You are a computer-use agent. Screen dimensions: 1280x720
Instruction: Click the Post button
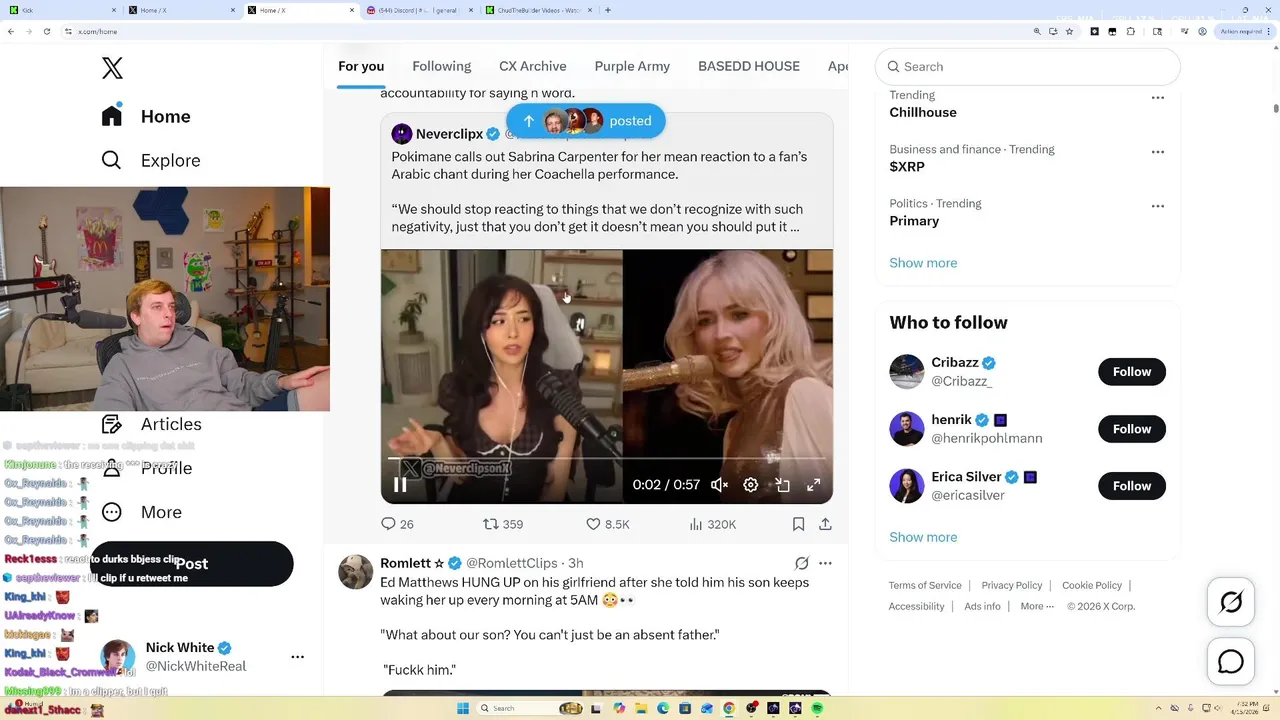192,564
